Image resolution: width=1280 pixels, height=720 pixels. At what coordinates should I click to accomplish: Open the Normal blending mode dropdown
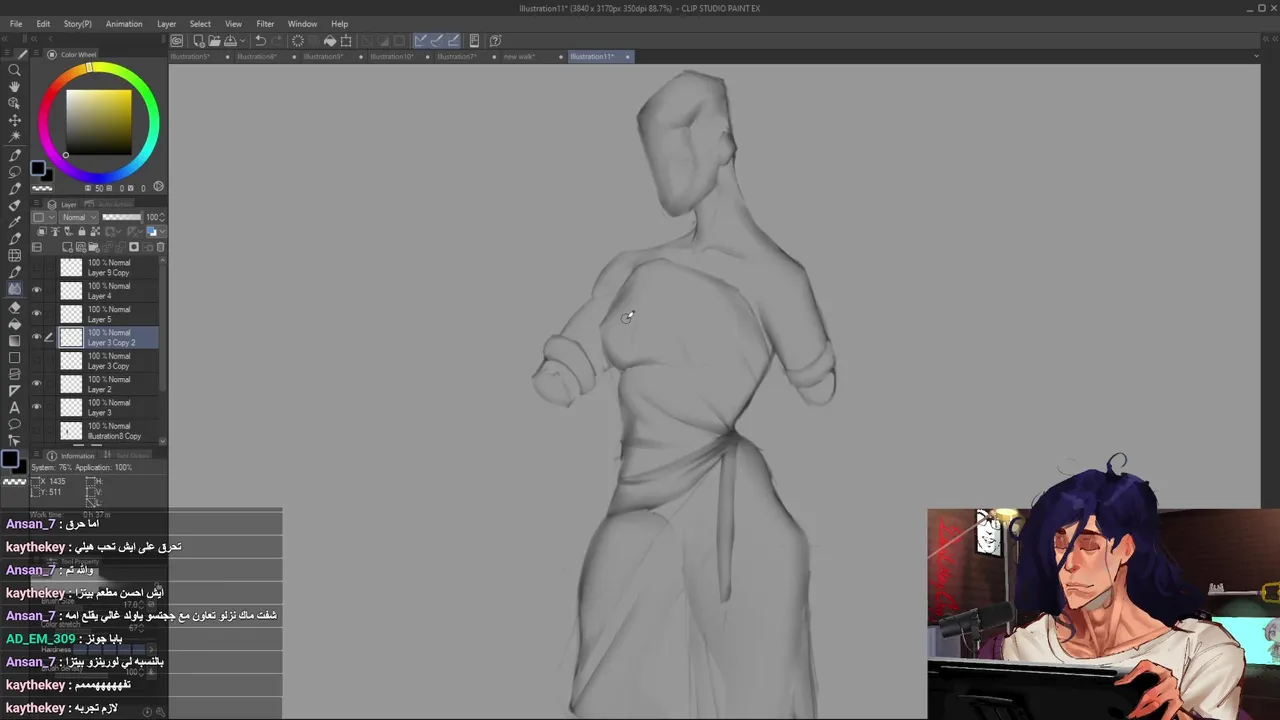pyautogui.click(x=79, y=217)
